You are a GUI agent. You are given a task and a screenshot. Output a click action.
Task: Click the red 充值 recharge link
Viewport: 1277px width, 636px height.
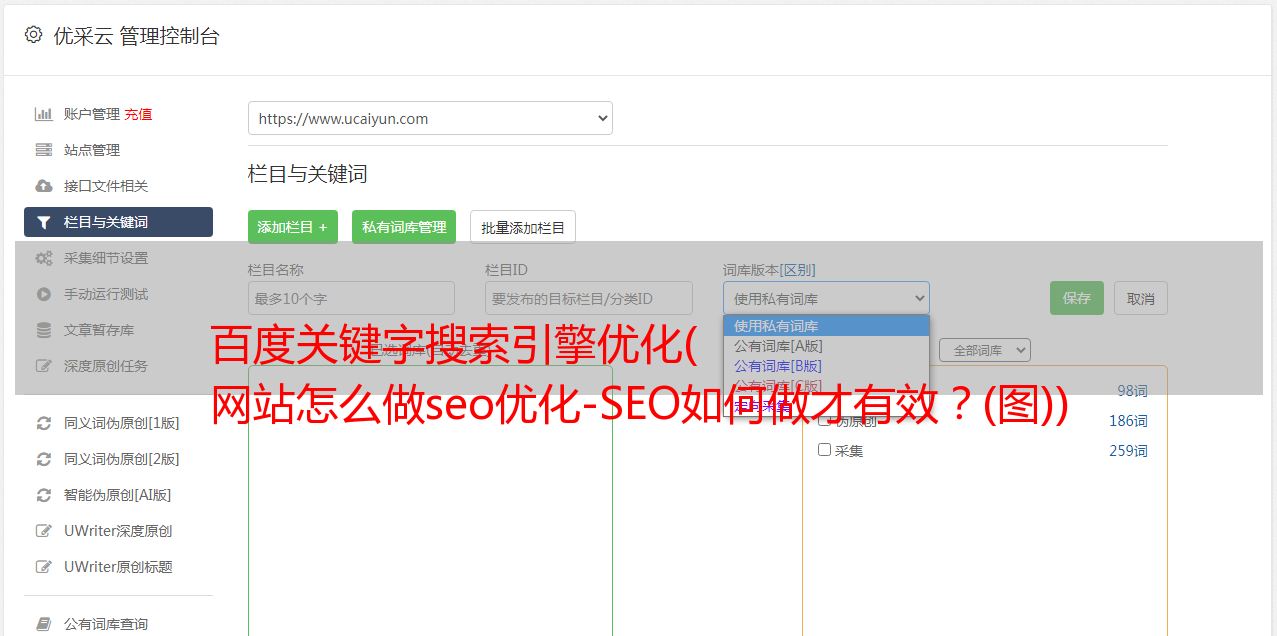tap(138, 114)
